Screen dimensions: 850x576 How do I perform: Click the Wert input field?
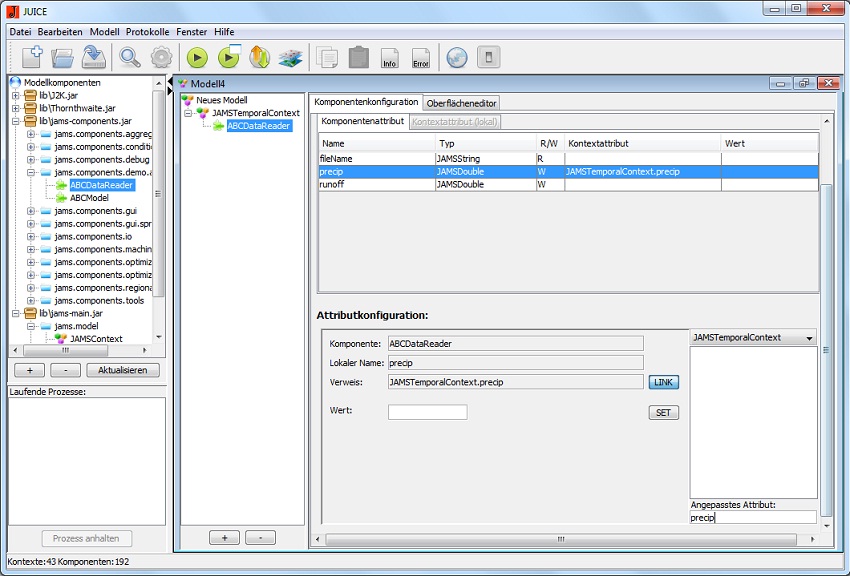pos(427,412)
